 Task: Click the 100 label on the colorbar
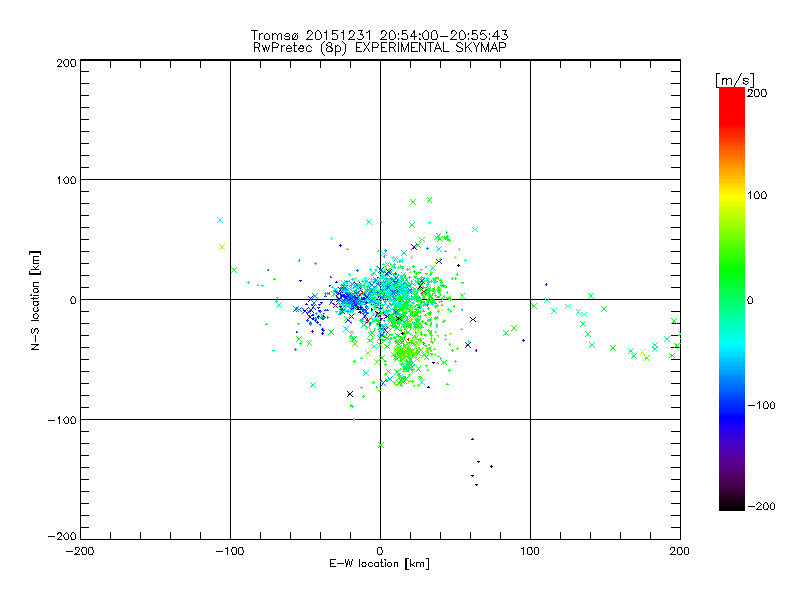click(757, 195)
